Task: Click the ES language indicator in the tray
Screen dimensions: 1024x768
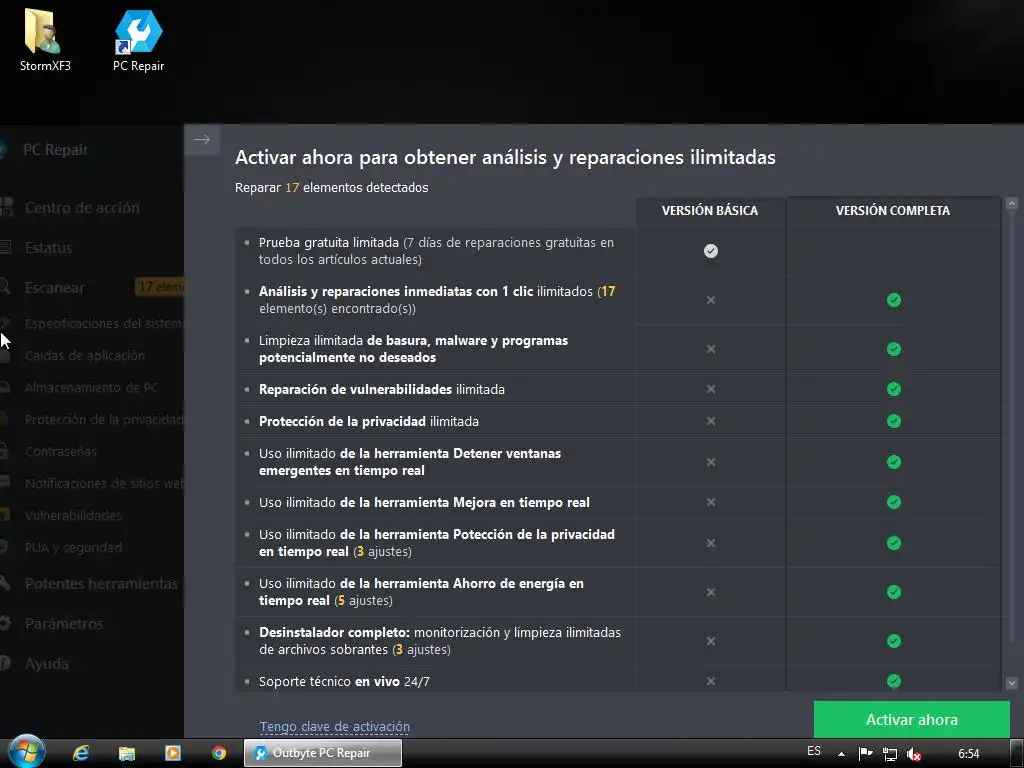Action: [x=814, y=751]
